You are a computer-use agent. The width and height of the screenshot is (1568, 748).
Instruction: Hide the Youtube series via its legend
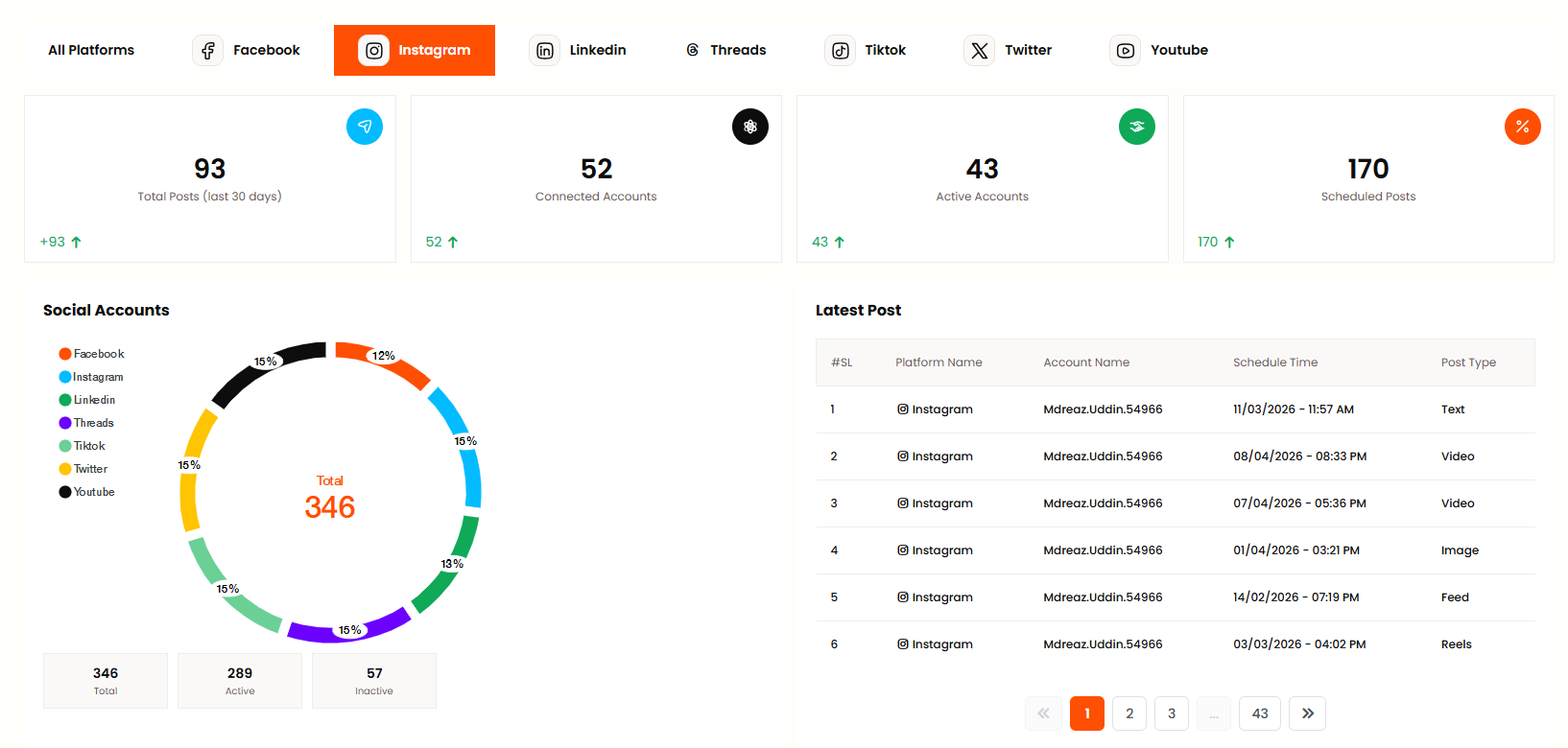[87, 492]
